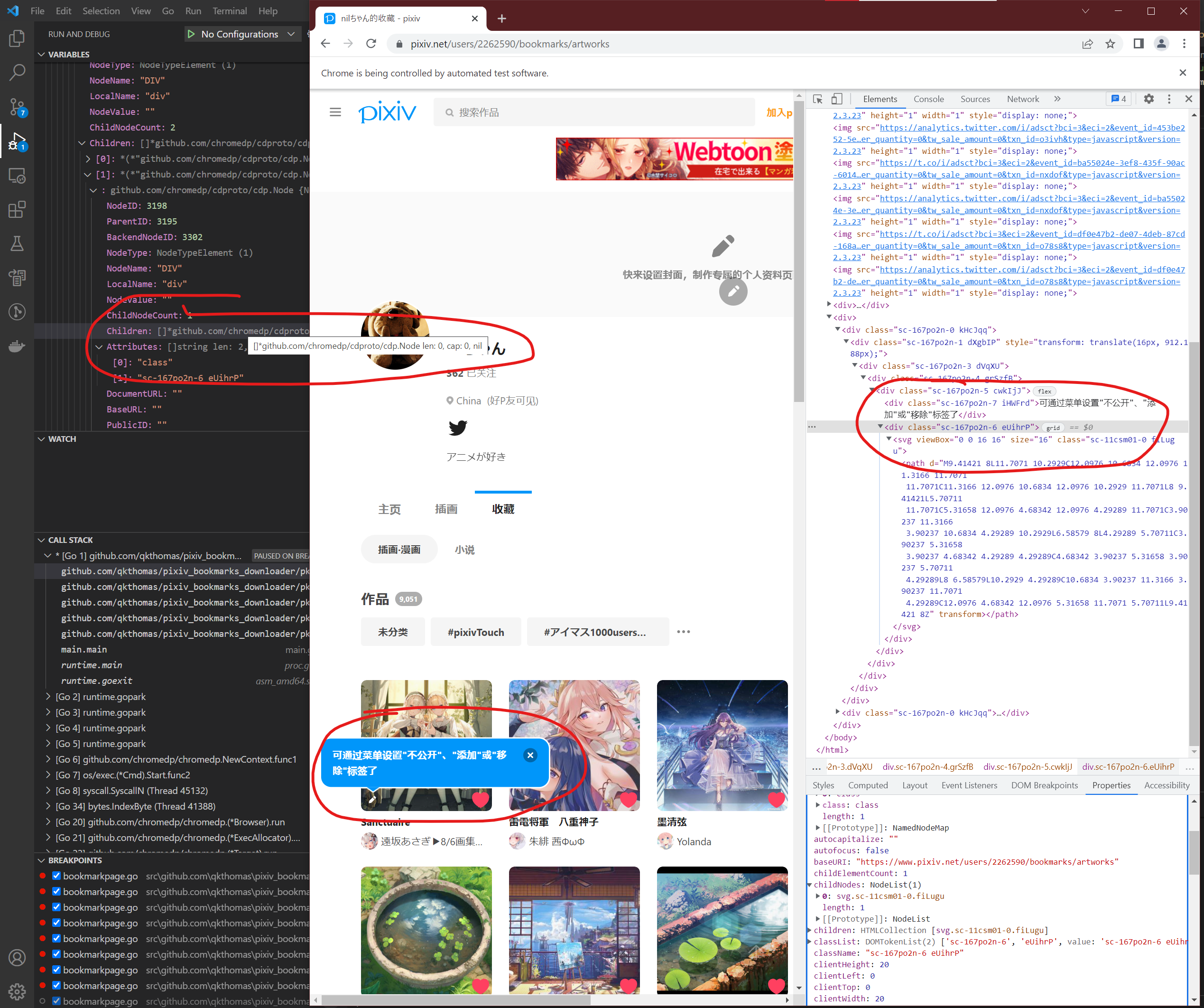The width and height of the screenshot is (1204, 1008).
Task: Open the Source Control view in VSCode
Action: [x=17, y=107]
